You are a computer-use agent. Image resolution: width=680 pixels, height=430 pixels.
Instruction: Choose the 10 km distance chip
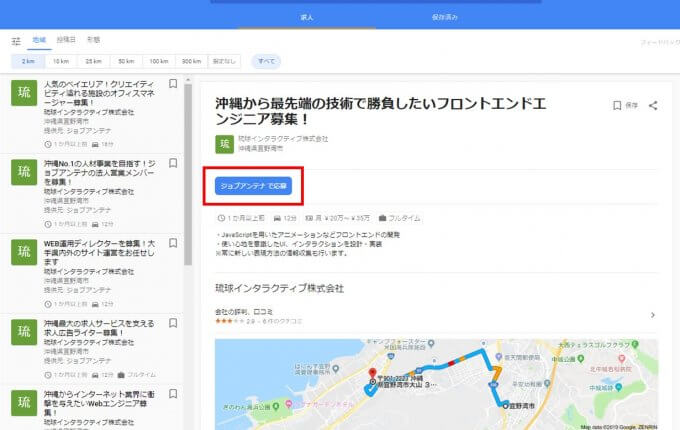click(x=61, y=61)
